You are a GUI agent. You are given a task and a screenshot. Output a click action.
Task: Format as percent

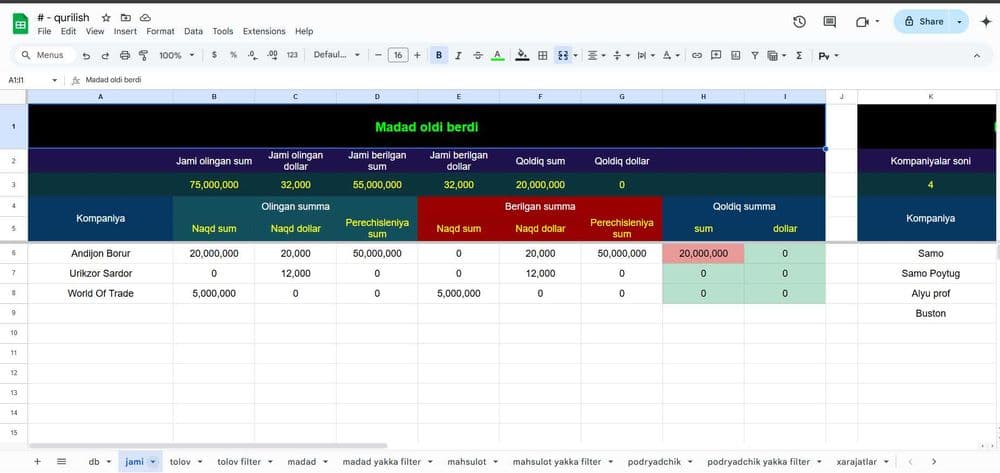tap(233, 55)
